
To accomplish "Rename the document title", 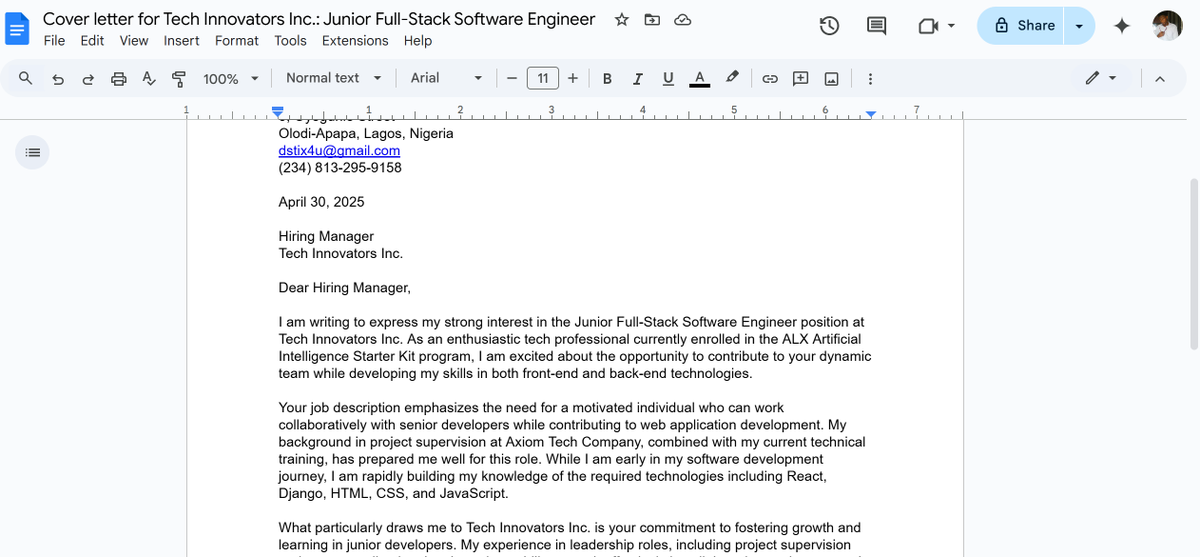I will pyautogui.click(x=319, y=19).
